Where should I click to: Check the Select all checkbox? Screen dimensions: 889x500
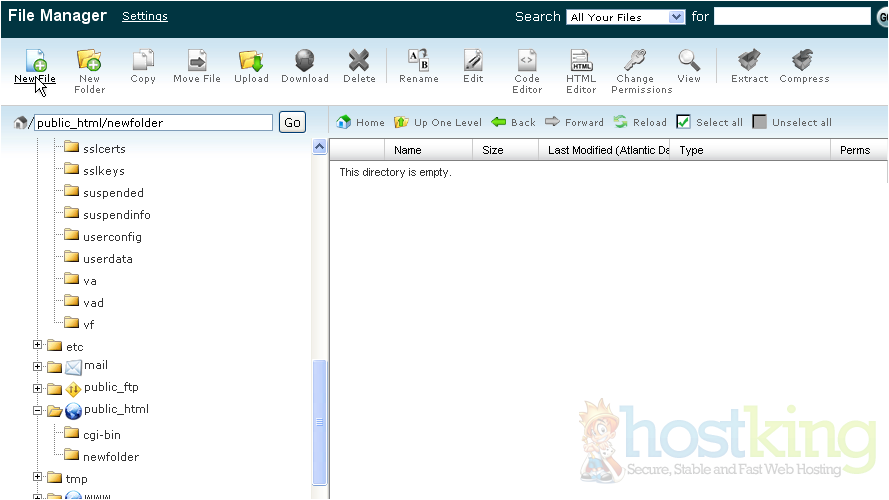[684, 122]
